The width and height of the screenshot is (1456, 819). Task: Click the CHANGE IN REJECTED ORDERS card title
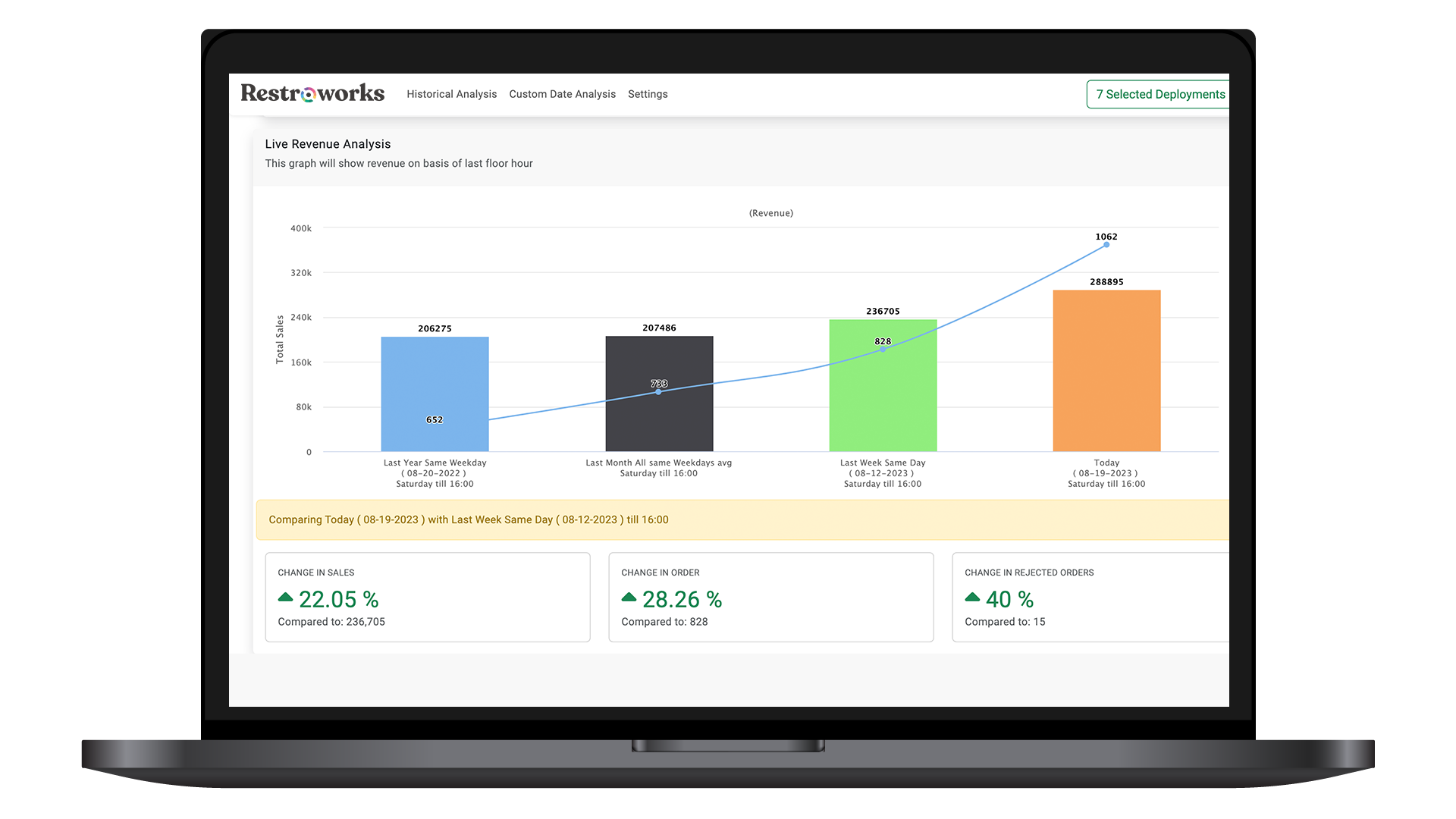tap(1029, 573)
